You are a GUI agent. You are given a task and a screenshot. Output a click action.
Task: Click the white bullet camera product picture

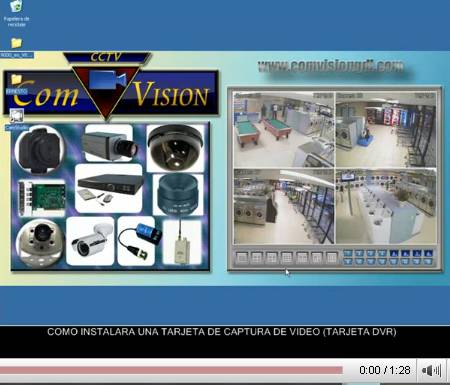[x=90, y=241]
